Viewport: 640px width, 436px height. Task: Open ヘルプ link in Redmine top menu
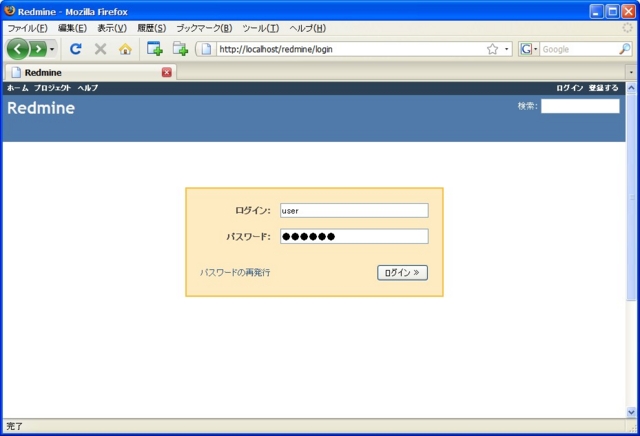coord(88,88)
